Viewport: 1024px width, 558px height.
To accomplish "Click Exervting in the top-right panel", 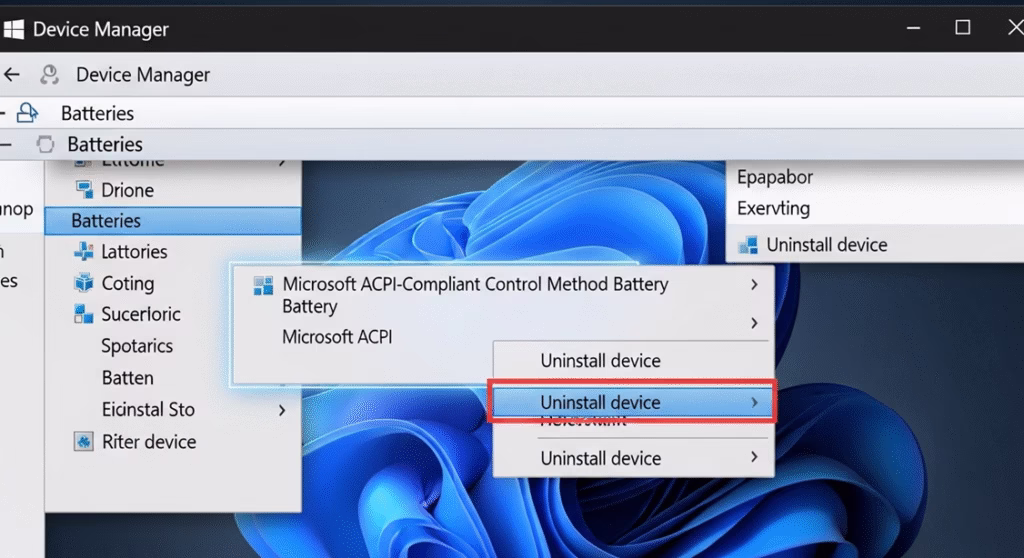I will [773, 209].
